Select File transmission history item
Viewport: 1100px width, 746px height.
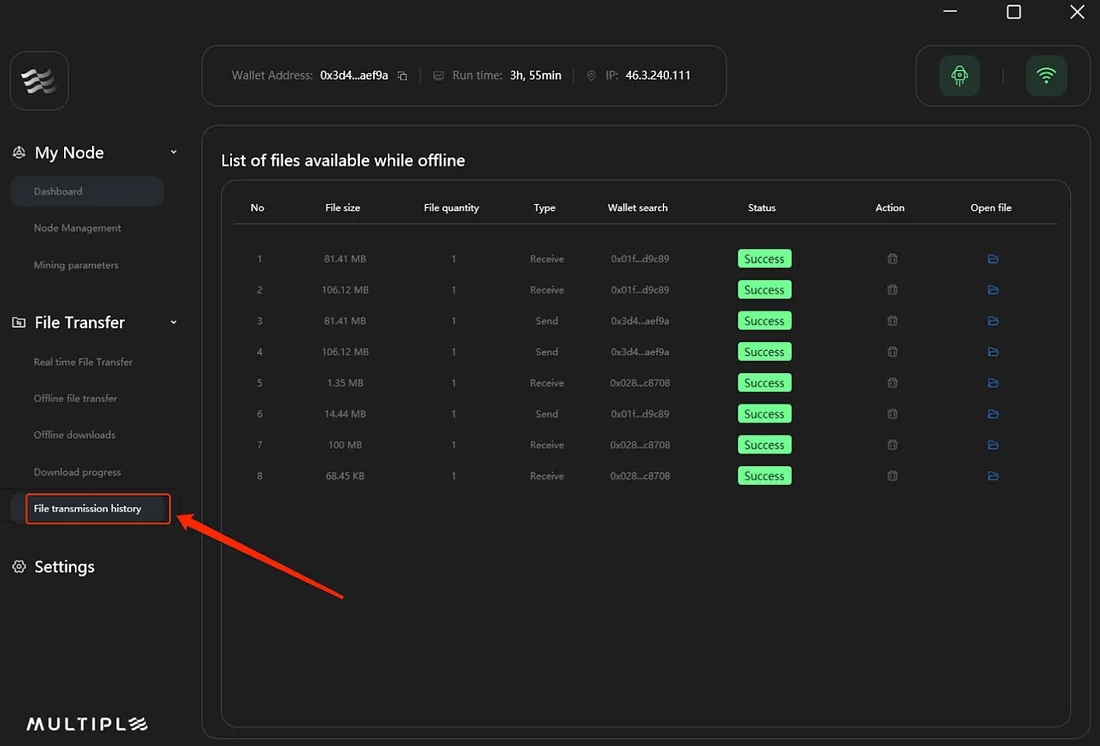tap(88, 509)
